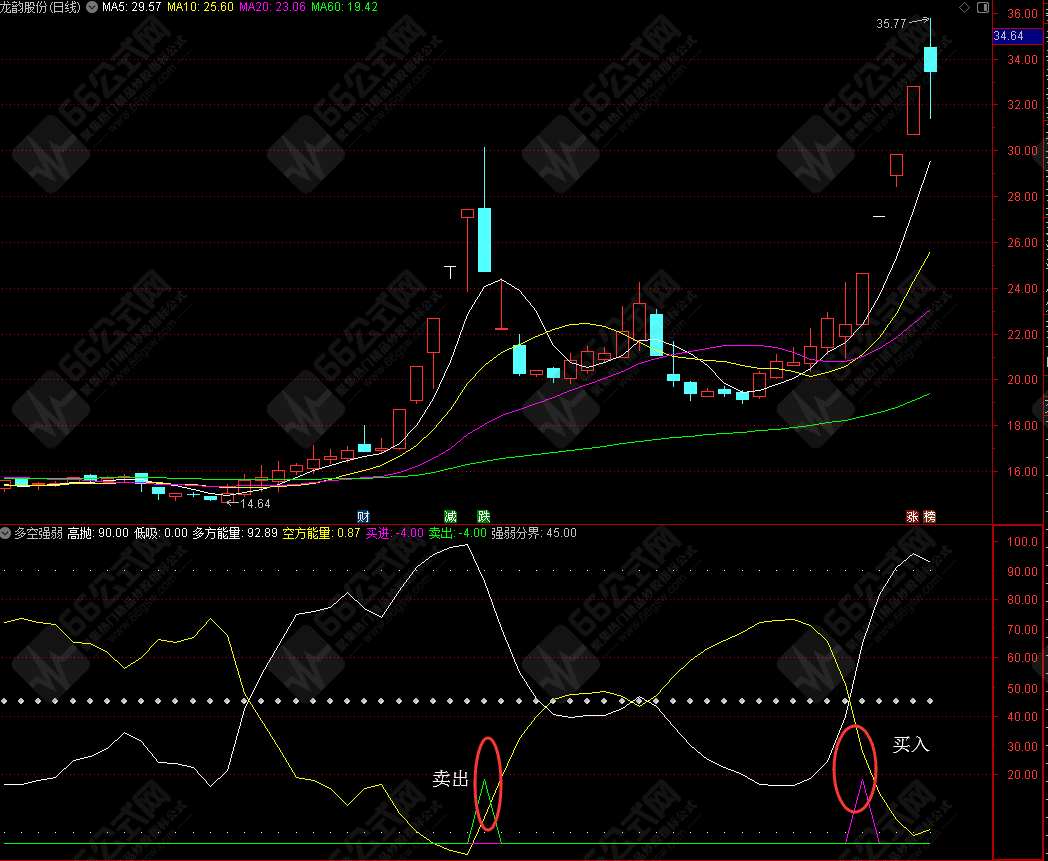Click the 强弱分界: 45.00 value
This screenshot has height=861, width=1048.
[534, 533]
